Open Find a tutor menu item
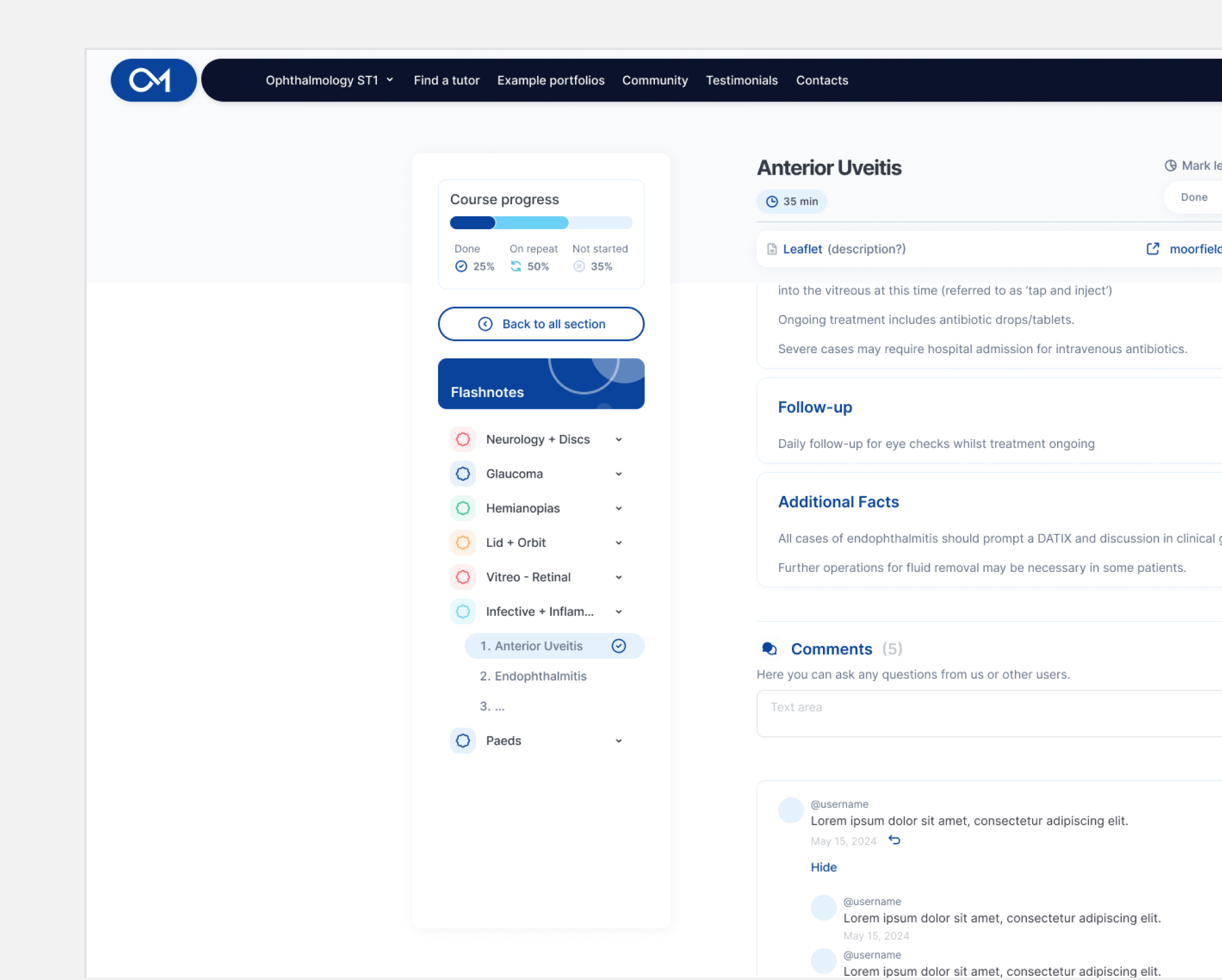 coord(446,80)
